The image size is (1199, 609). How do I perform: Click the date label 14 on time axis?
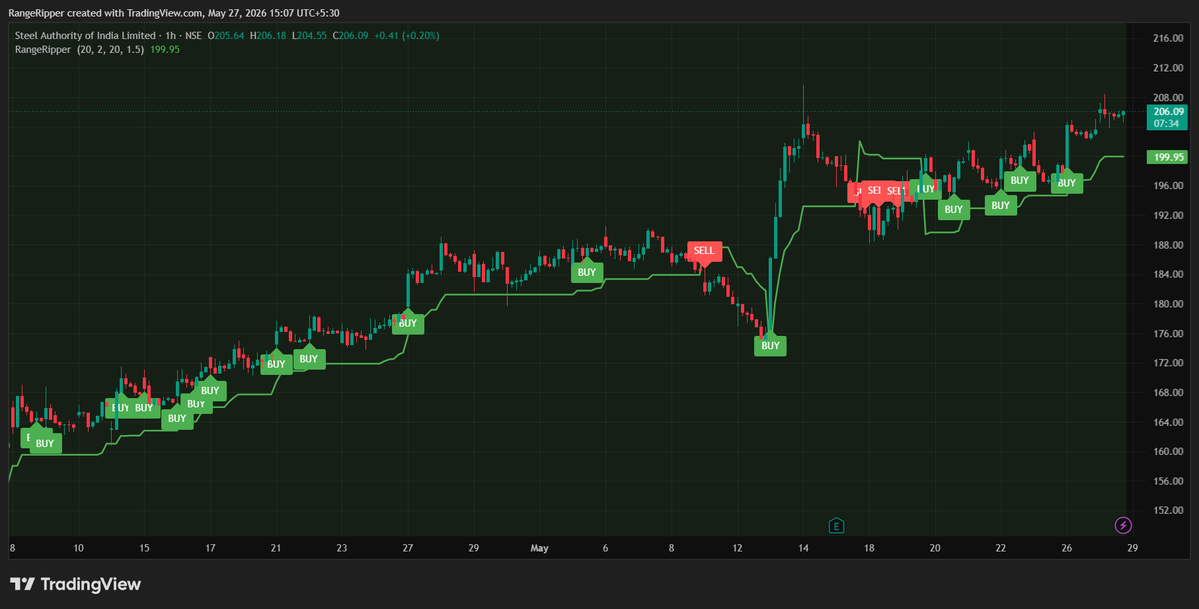[803, 549]
